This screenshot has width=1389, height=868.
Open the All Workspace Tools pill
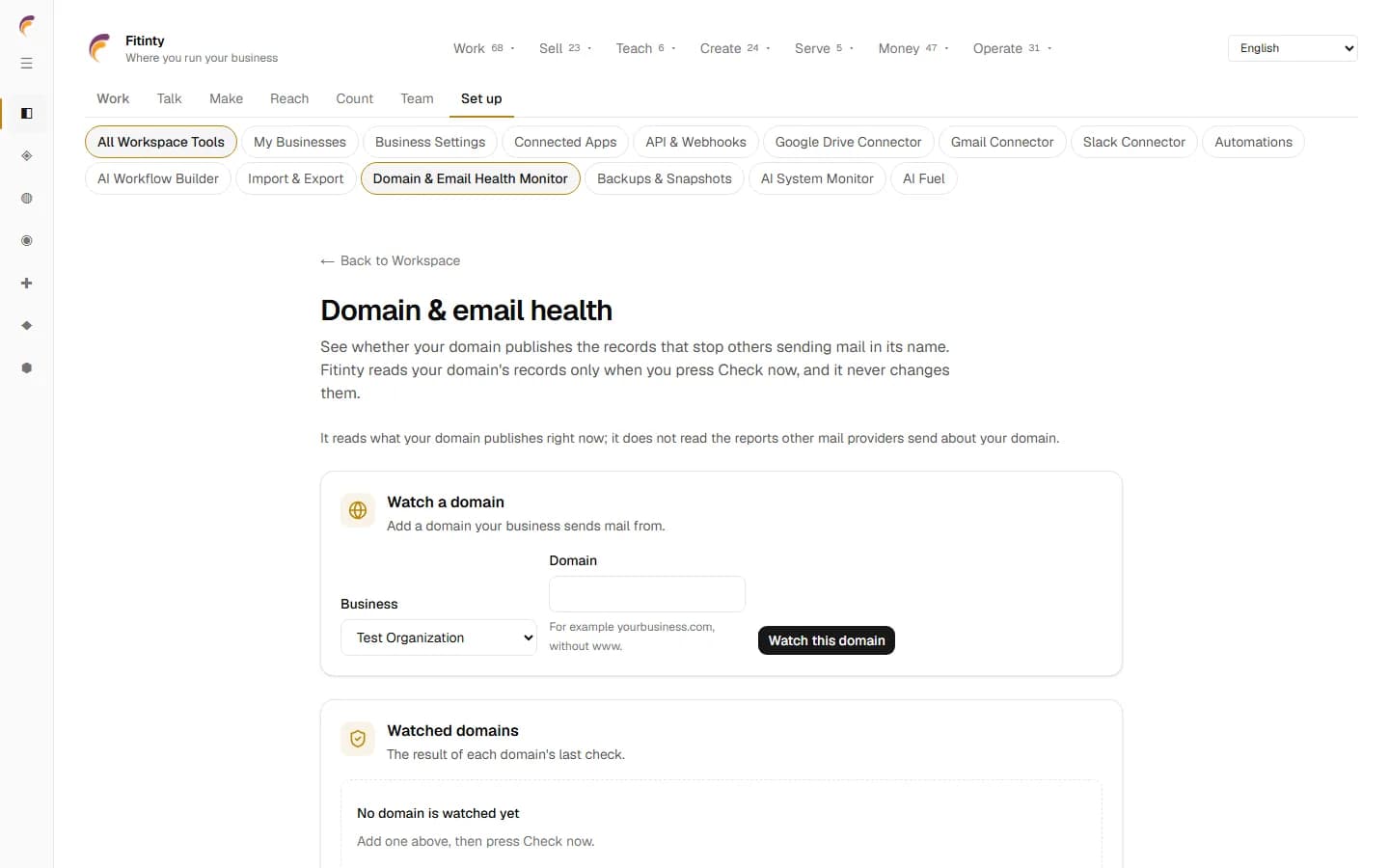click(161, 142)
